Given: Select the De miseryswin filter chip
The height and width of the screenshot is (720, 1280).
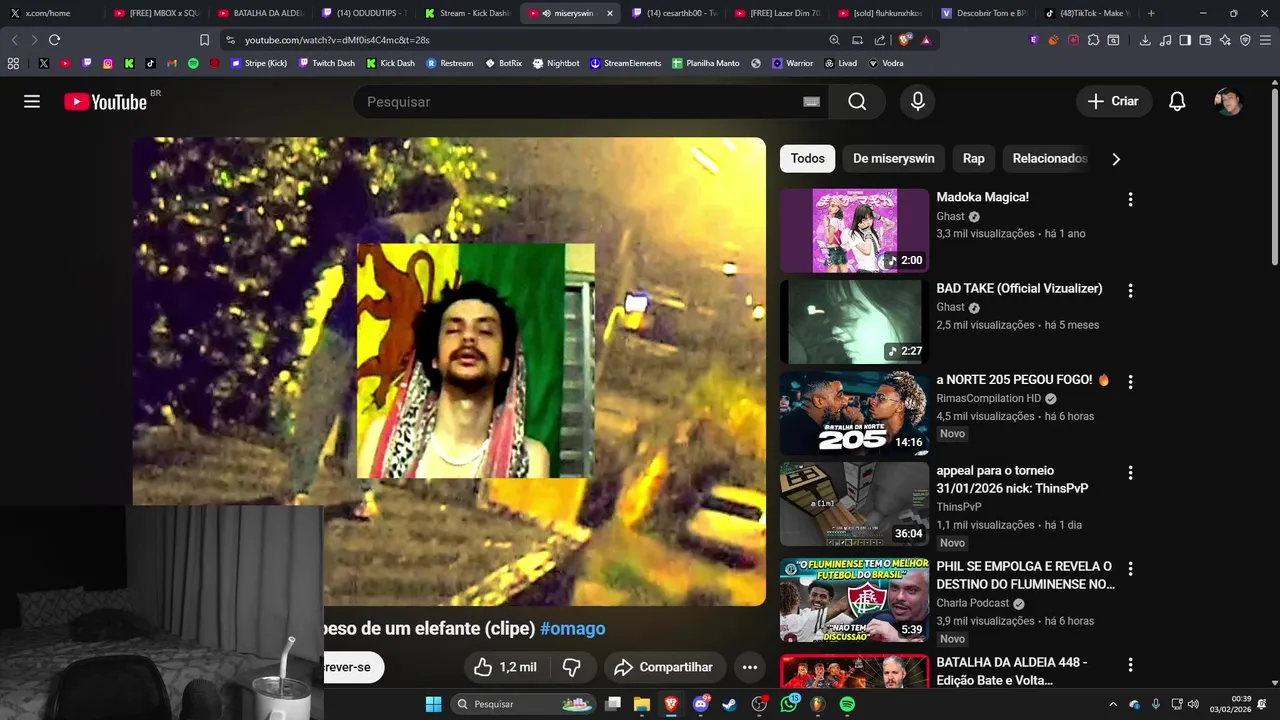Looking at the screenshot, I should [893, 158].
